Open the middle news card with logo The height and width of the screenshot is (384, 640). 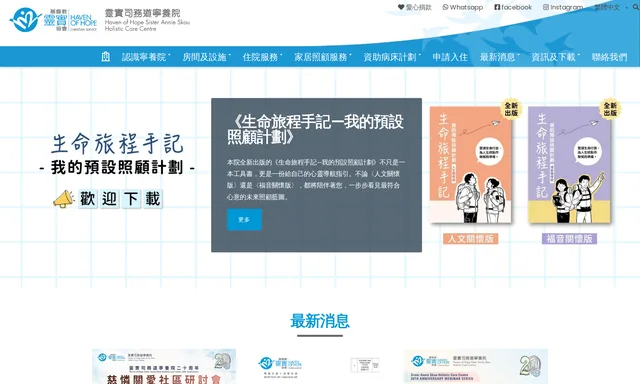coord(320,365)
